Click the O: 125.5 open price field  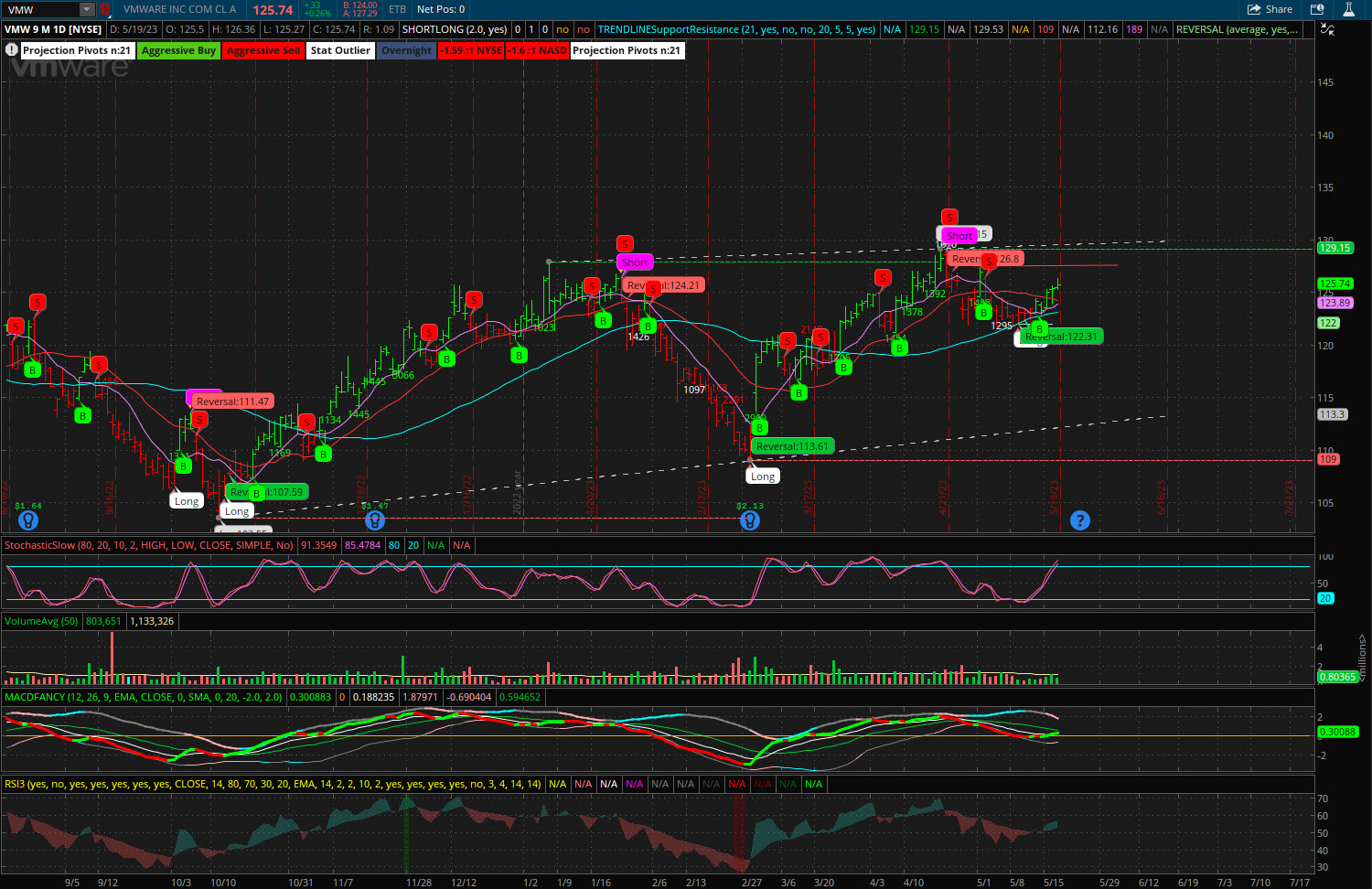[185, 29]
